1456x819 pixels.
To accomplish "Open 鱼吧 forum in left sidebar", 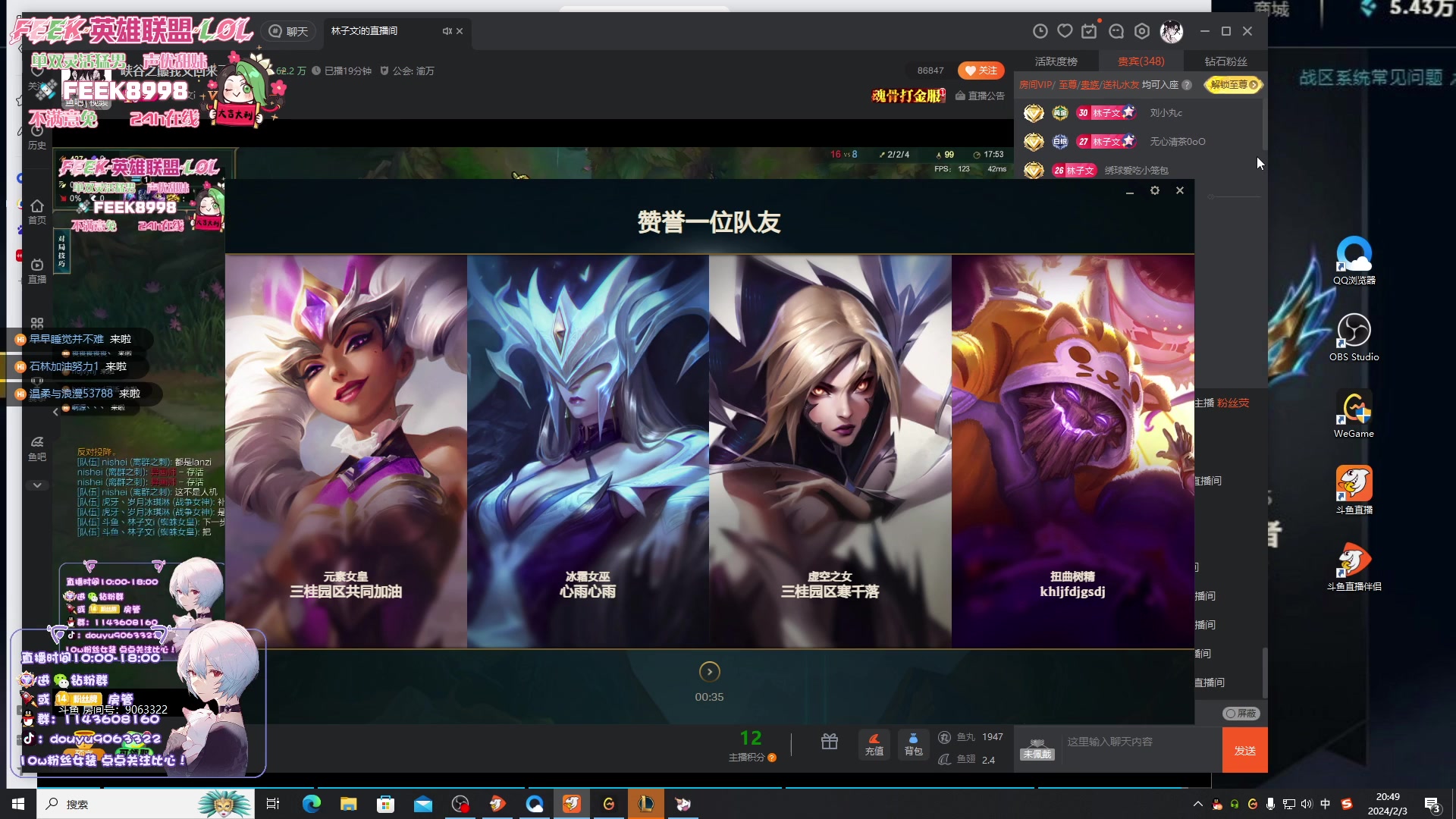I will [x=37, y=448].
